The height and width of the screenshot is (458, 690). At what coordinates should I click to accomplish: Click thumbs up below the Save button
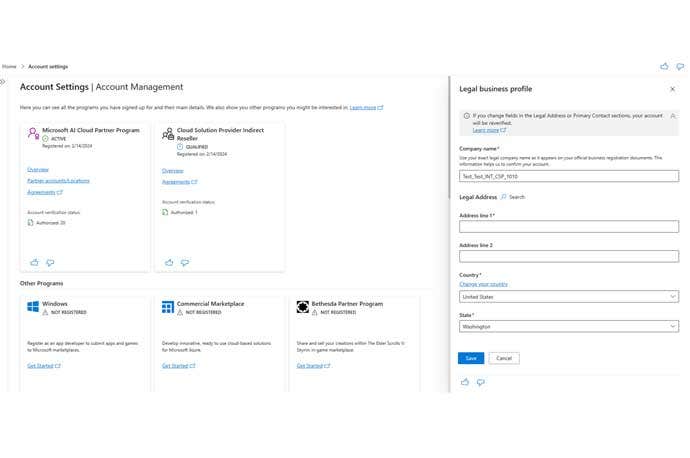[465, 382]
